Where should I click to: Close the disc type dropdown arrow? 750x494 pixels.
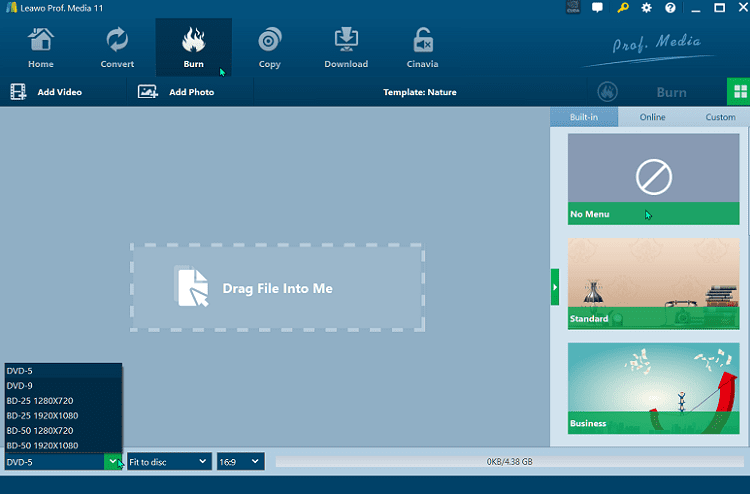click(x=113, y=462)
